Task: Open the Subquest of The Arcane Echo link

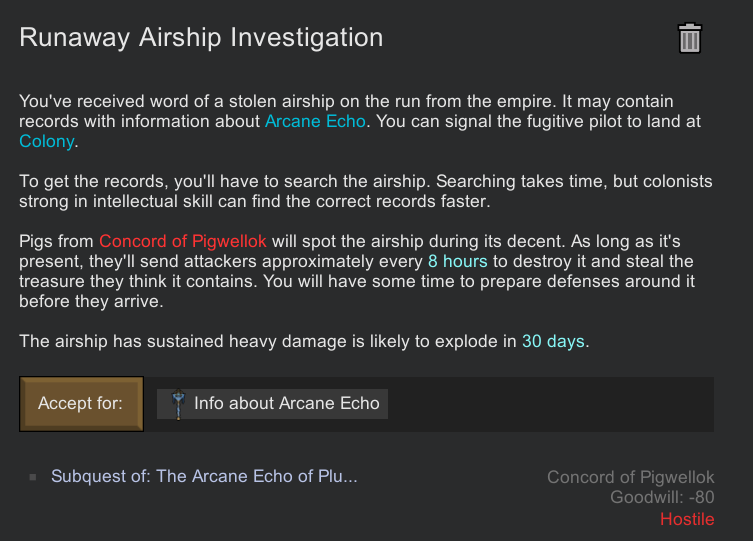Action: point(204,476)
